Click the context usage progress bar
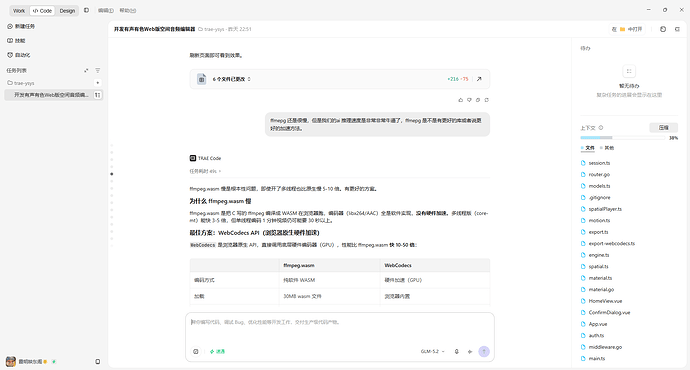The width and height of the screenshot is (690, 370). pos(622,138)
